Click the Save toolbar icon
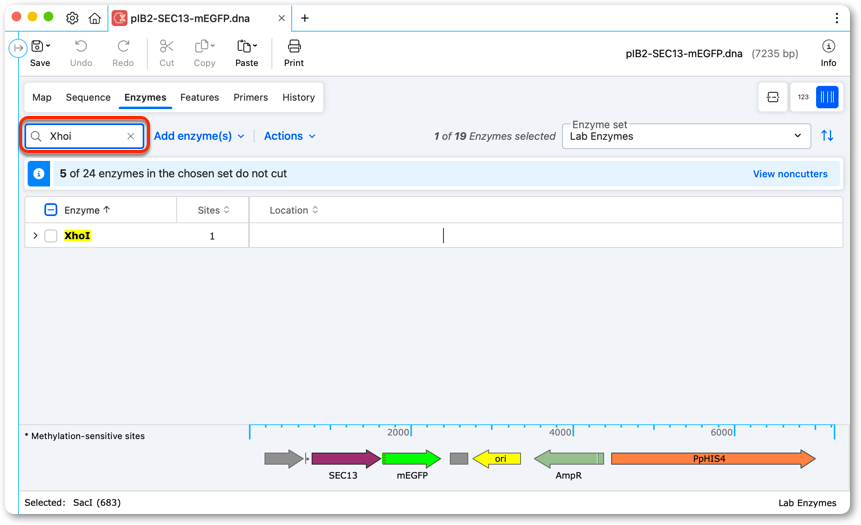 tap(37, 46)
